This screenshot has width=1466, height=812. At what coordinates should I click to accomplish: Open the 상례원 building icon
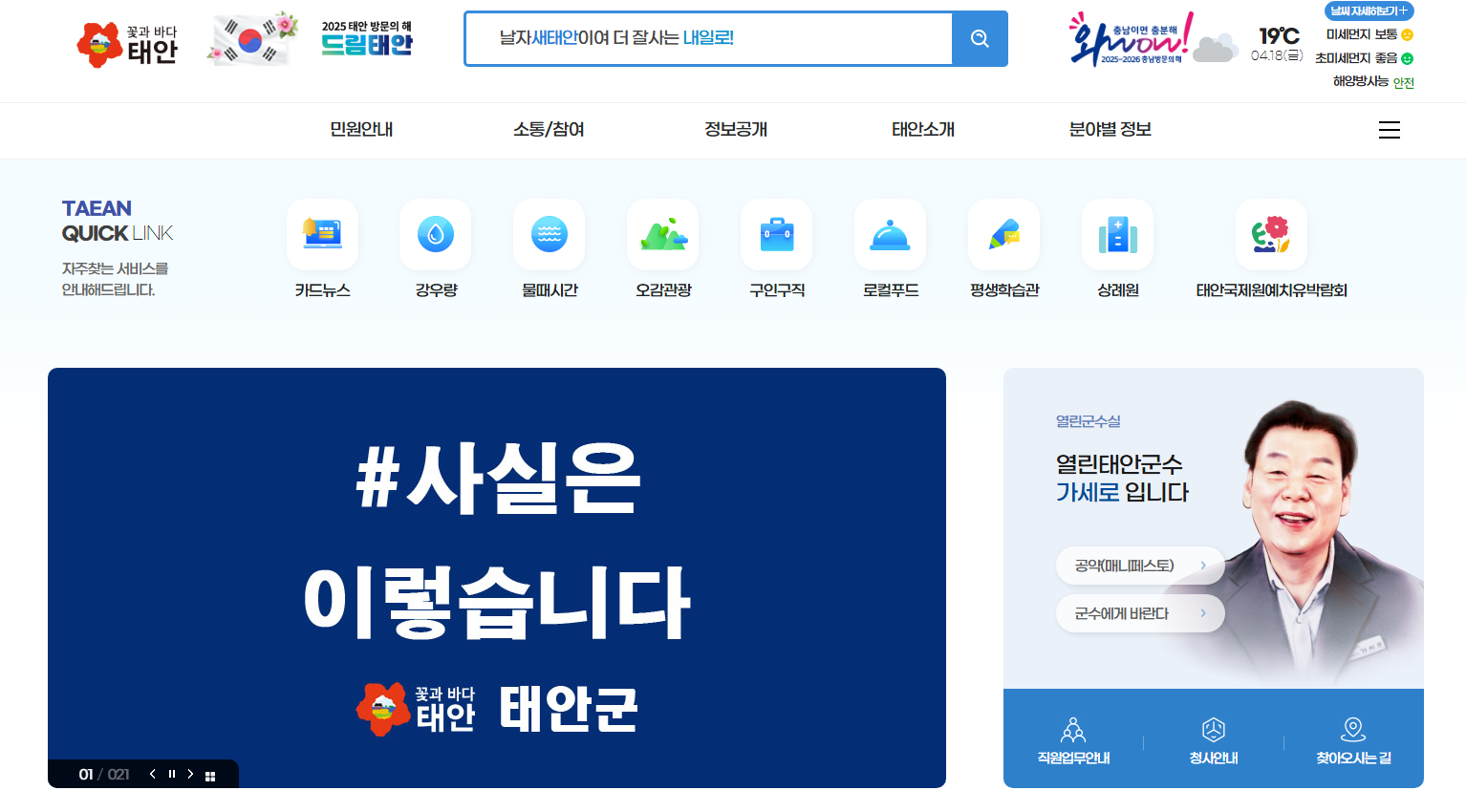point(1118,235)
